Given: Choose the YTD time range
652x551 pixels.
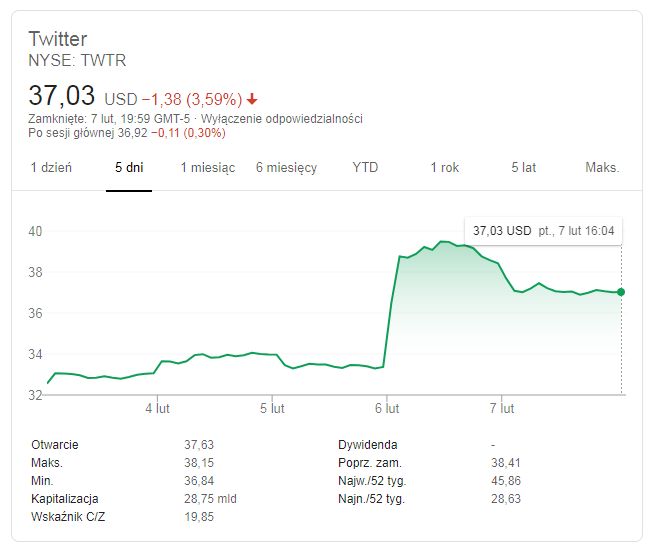Looking at the screenshot, I should click(x=365, y=168).
